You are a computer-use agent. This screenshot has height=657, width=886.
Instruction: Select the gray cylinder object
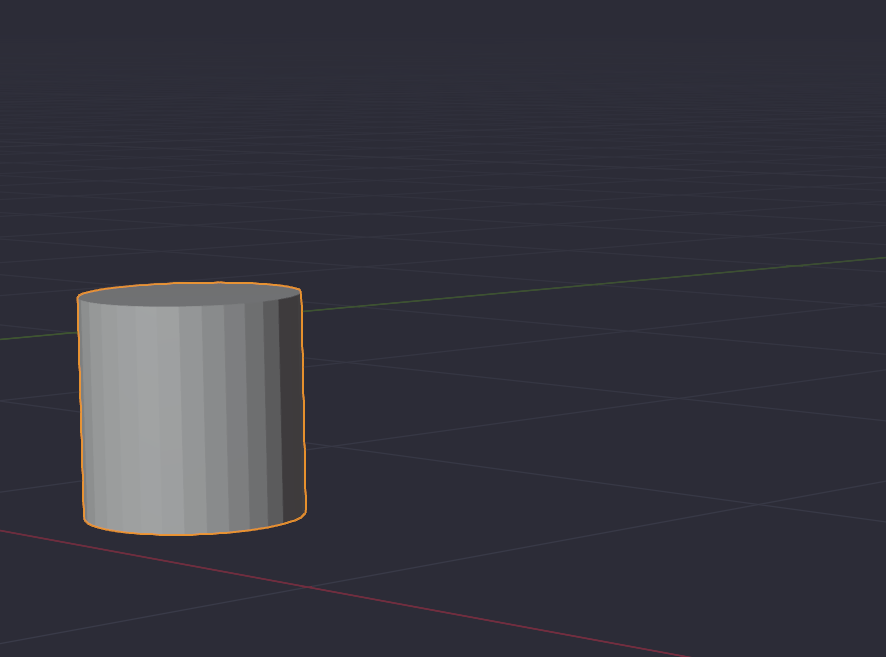click(x=192, y=408)
